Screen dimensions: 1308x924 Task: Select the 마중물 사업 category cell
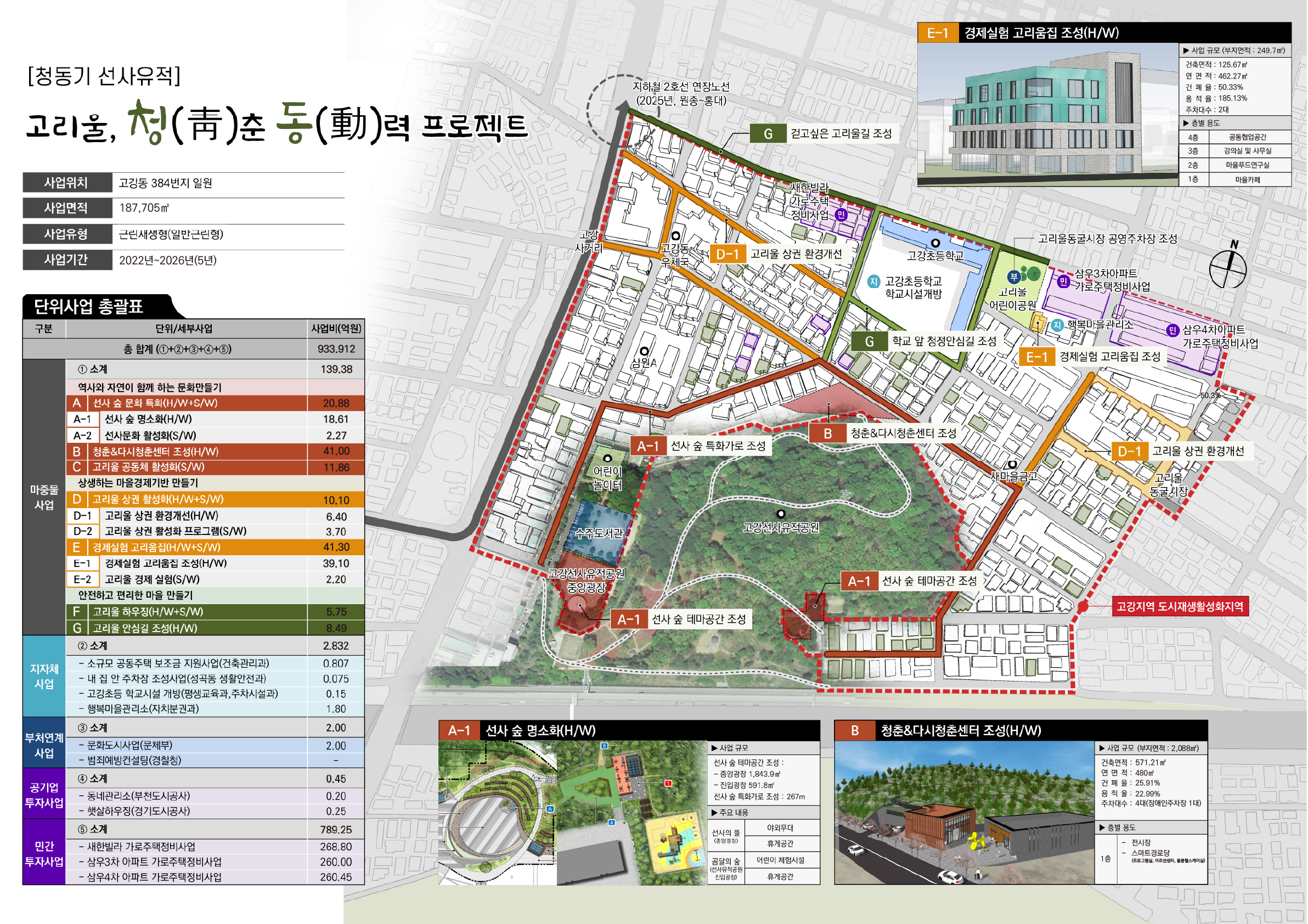(44, 497)
